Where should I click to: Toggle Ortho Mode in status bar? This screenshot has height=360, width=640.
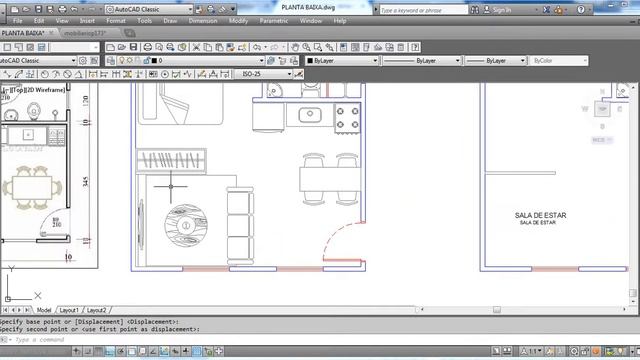click(x=110, y=351)
